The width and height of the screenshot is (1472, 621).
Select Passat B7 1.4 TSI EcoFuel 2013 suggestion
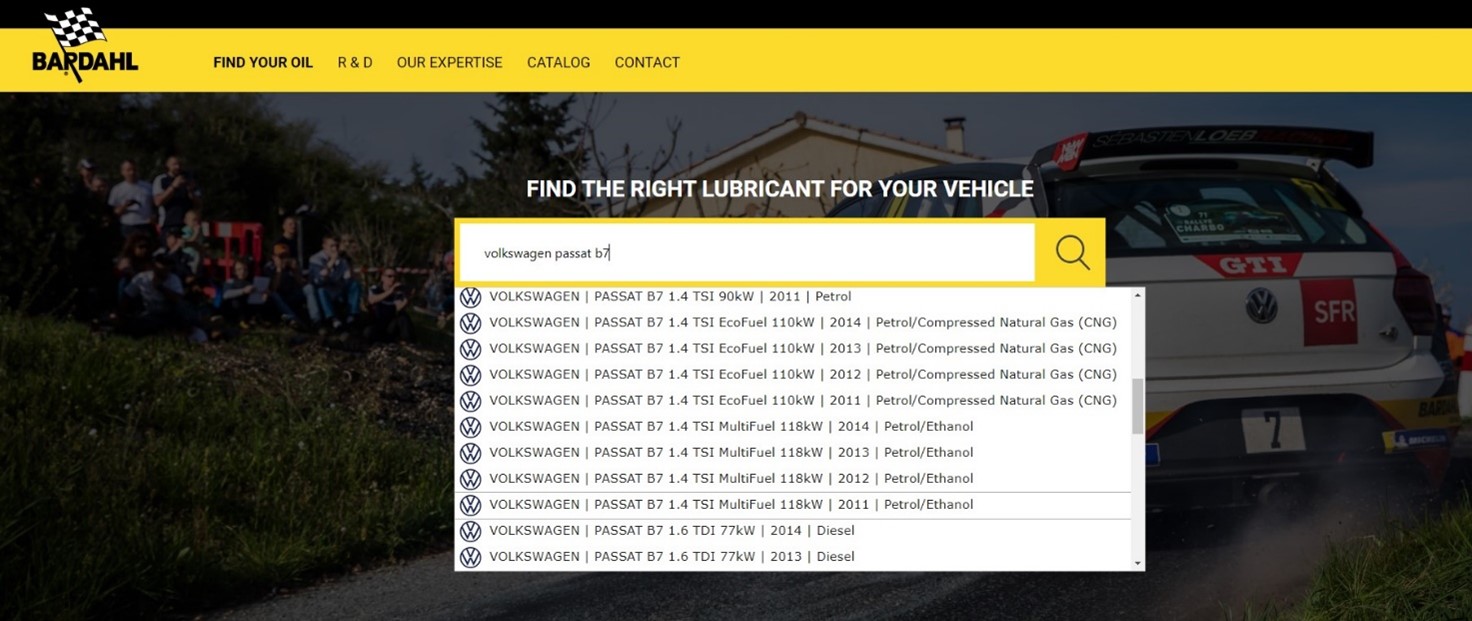pos(802,349)
